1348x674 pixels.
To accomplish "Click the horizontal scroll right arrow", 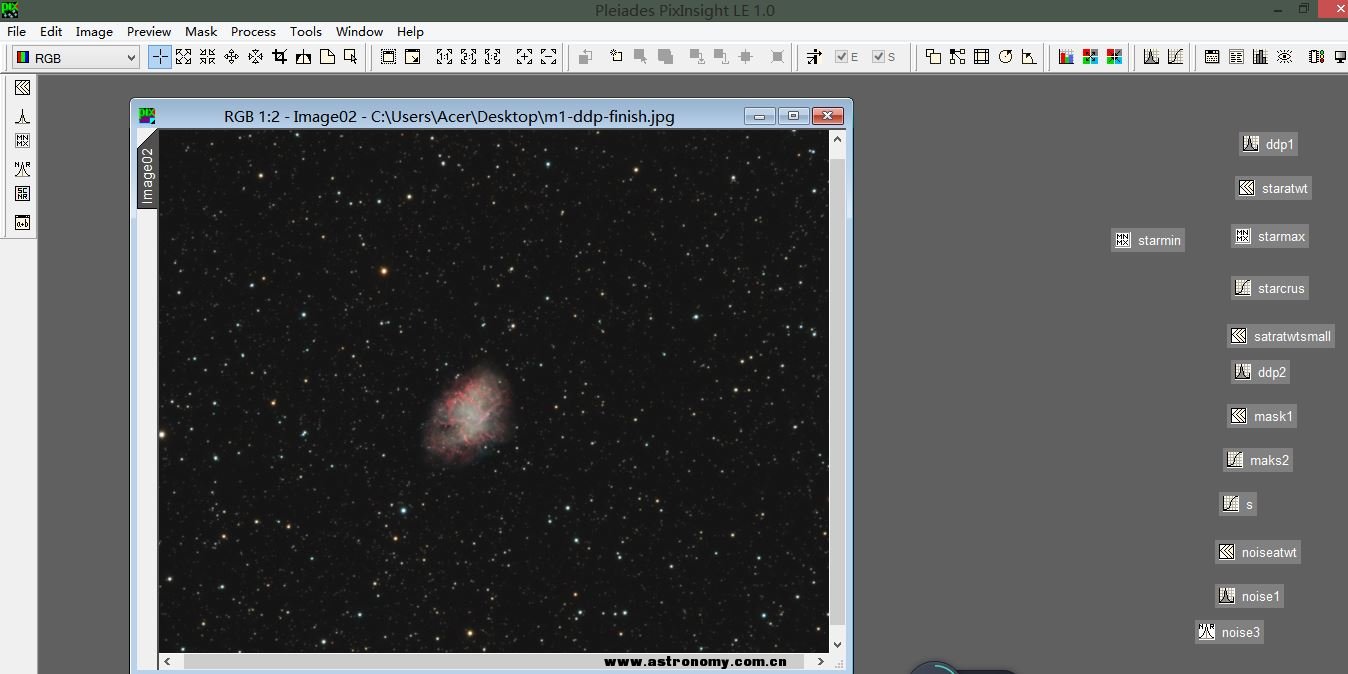I will (821, 661).
